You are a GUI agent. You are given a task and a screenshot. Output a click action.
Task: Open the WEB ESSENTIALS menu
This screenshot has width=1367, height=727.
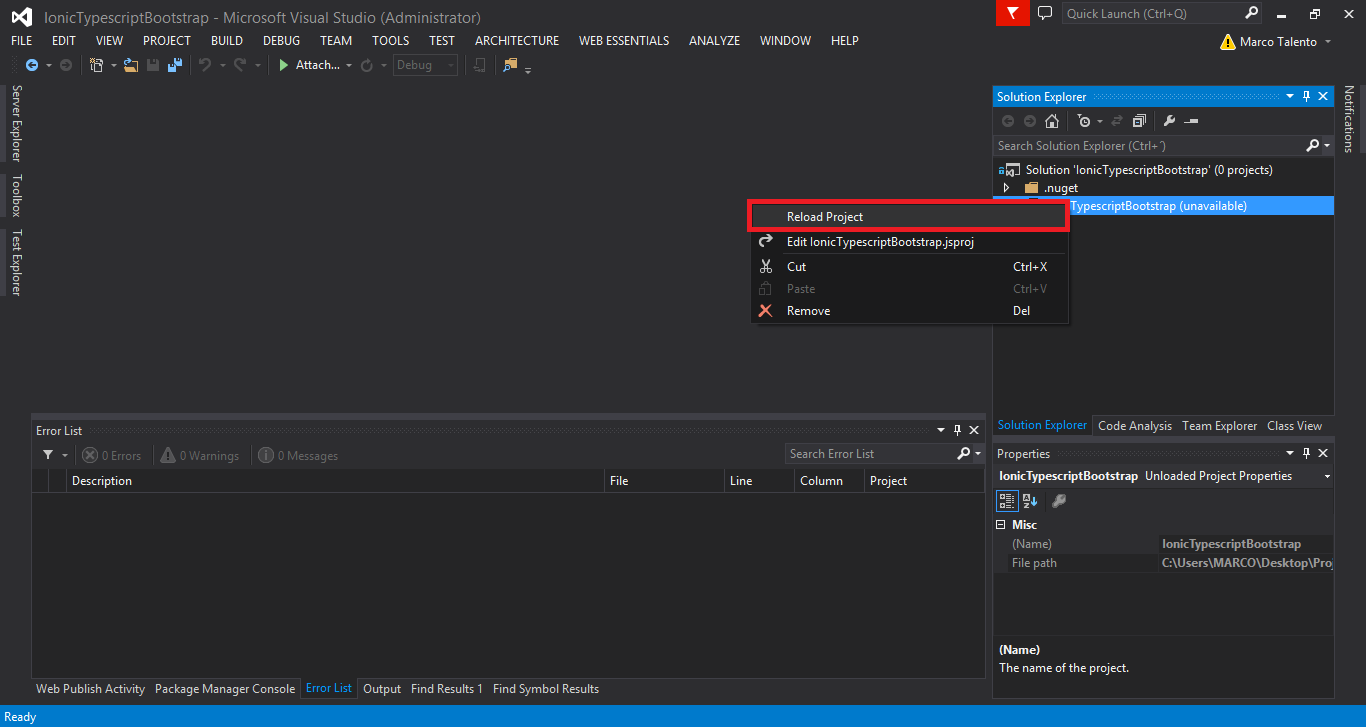click(x=624, y=41)
